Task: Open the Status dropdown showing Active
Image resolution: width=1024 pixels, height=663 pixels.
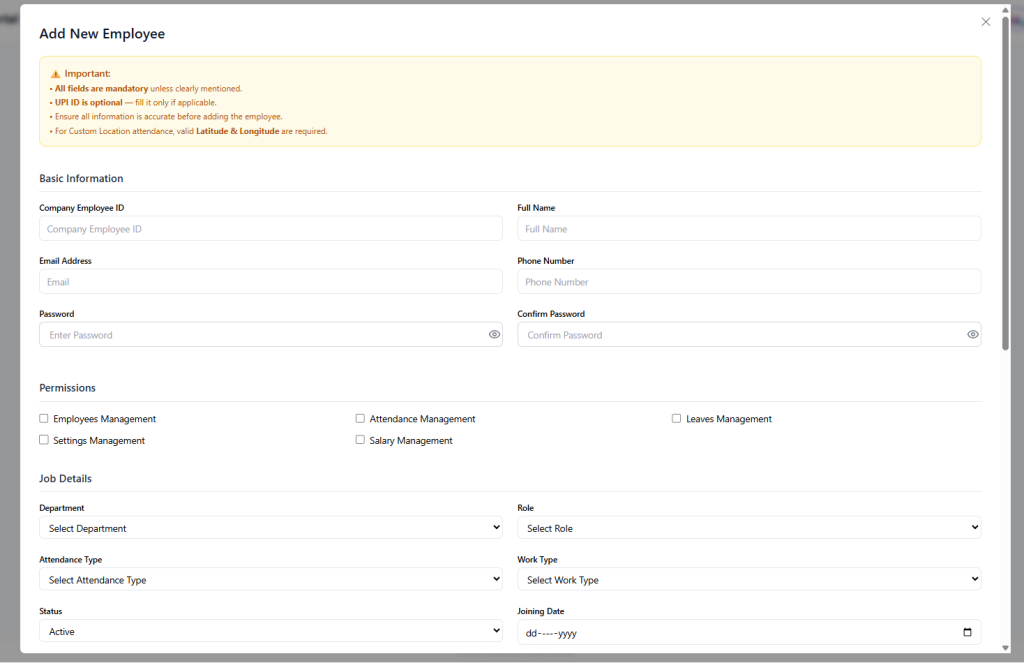Action: (270, 632)
